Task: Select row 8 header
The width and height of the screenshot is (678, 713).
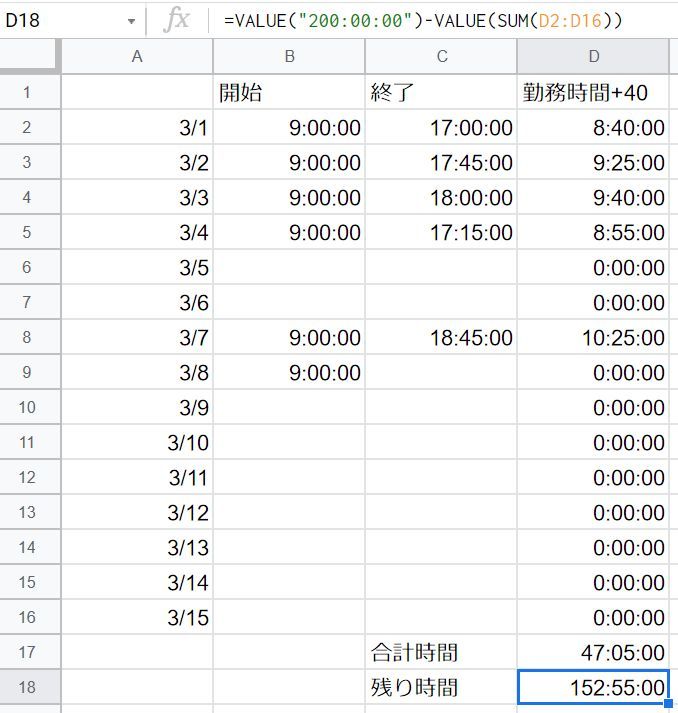Action: tap(27, 338)
